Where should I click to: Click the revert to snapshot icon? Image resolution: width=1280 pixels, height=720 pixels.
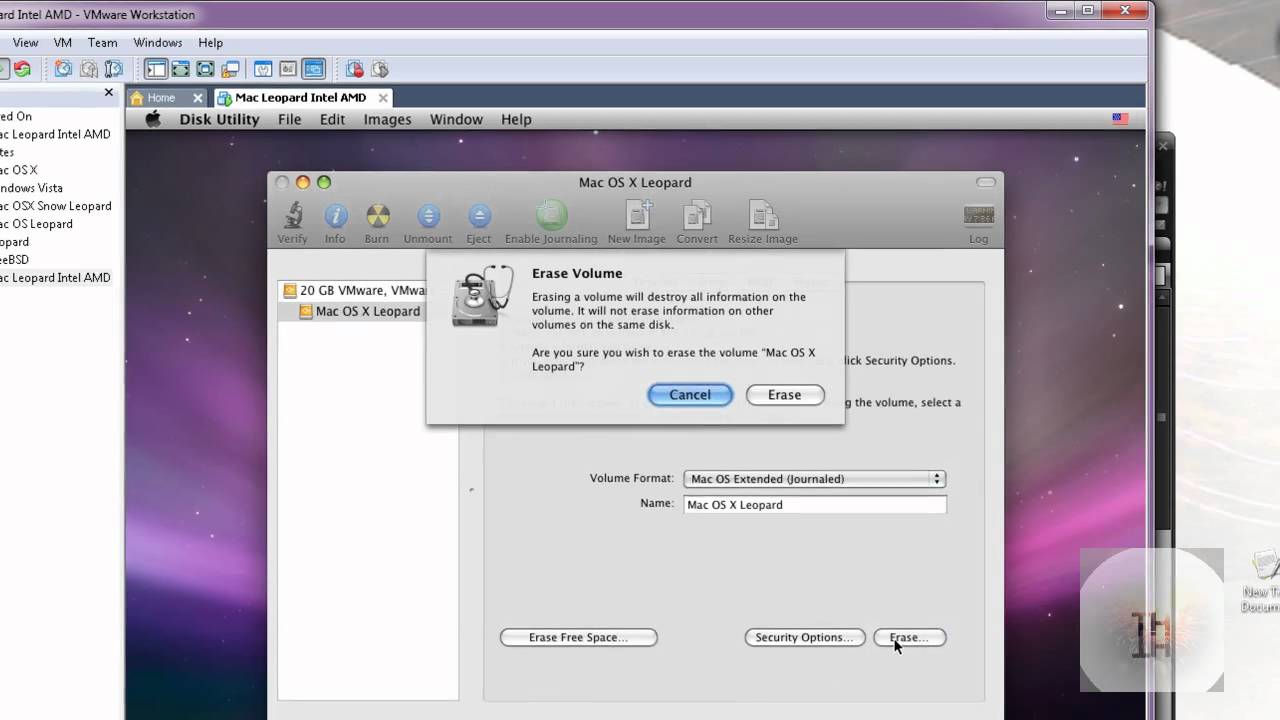pos(89,69)
